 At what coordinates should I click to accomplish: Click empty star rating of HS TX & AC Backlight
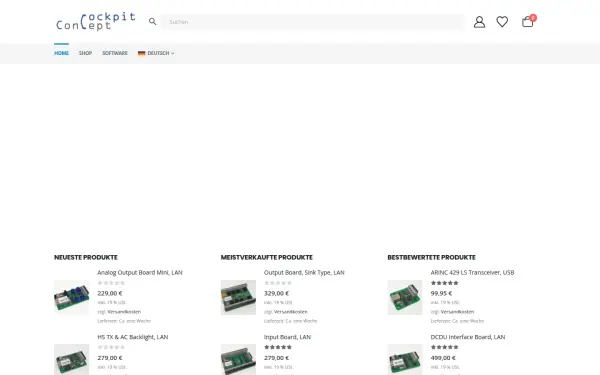coord(111,347)
